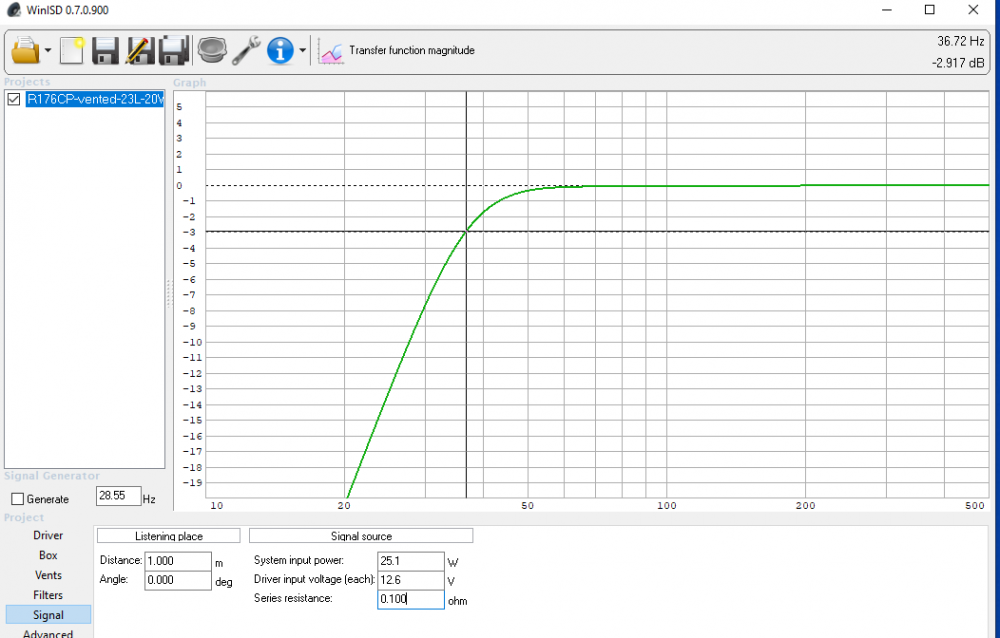Click the Open project folder icon

click(x=25, y=50)
